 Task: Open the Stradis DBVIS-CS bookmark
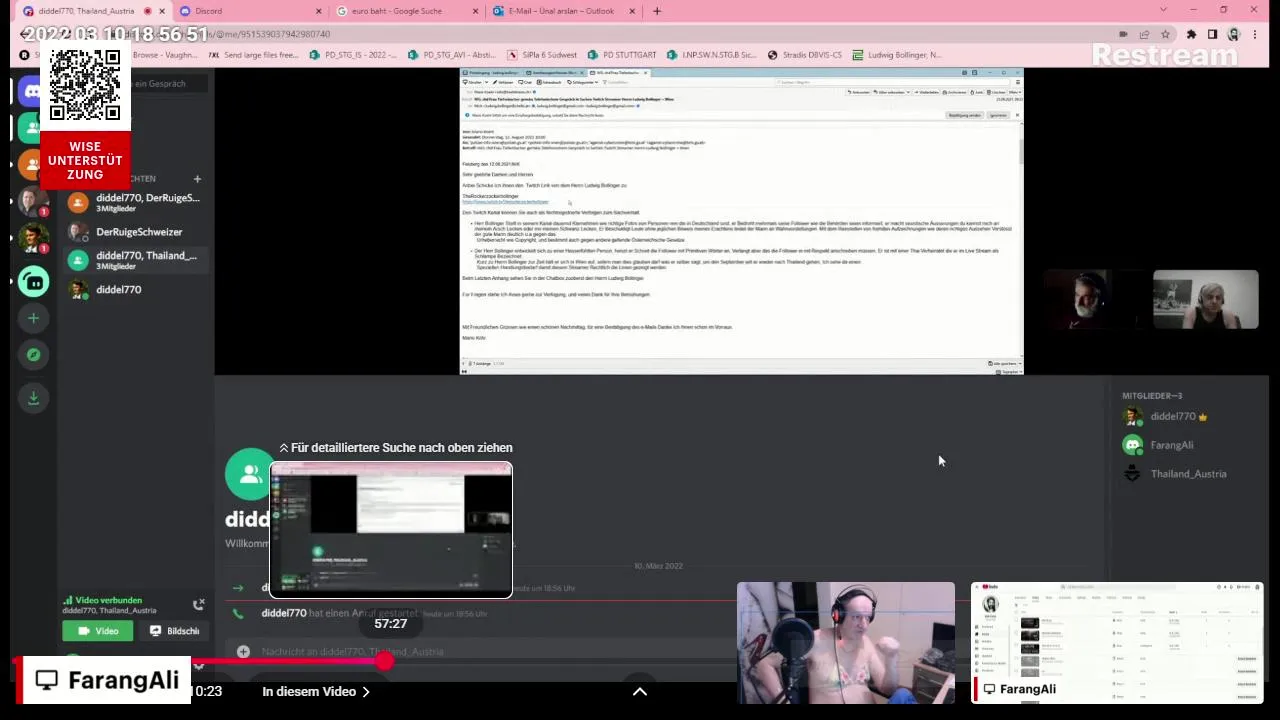[805, 55]
